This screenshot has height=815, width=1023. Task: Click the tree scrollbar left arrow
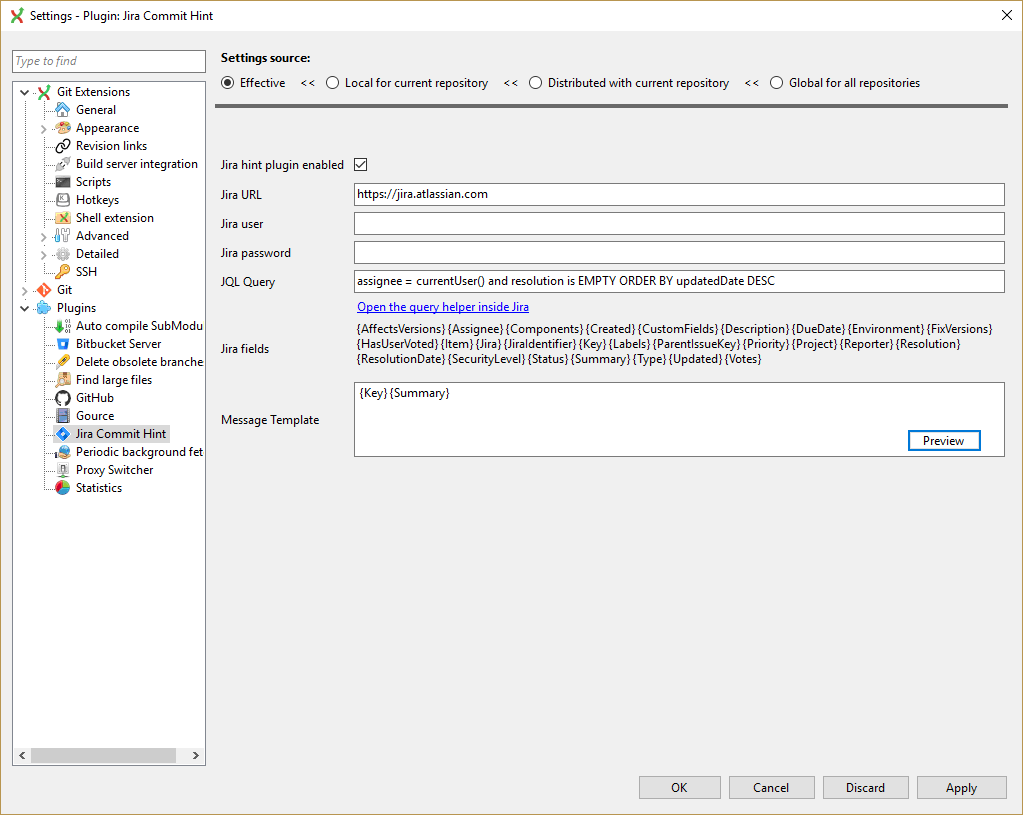[x=22, y=755]
